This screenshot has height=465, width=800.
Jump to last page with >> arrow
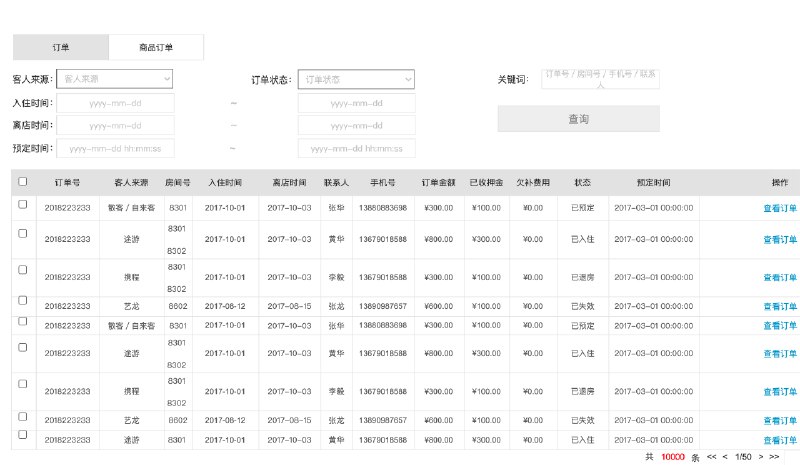click(774, 457)
